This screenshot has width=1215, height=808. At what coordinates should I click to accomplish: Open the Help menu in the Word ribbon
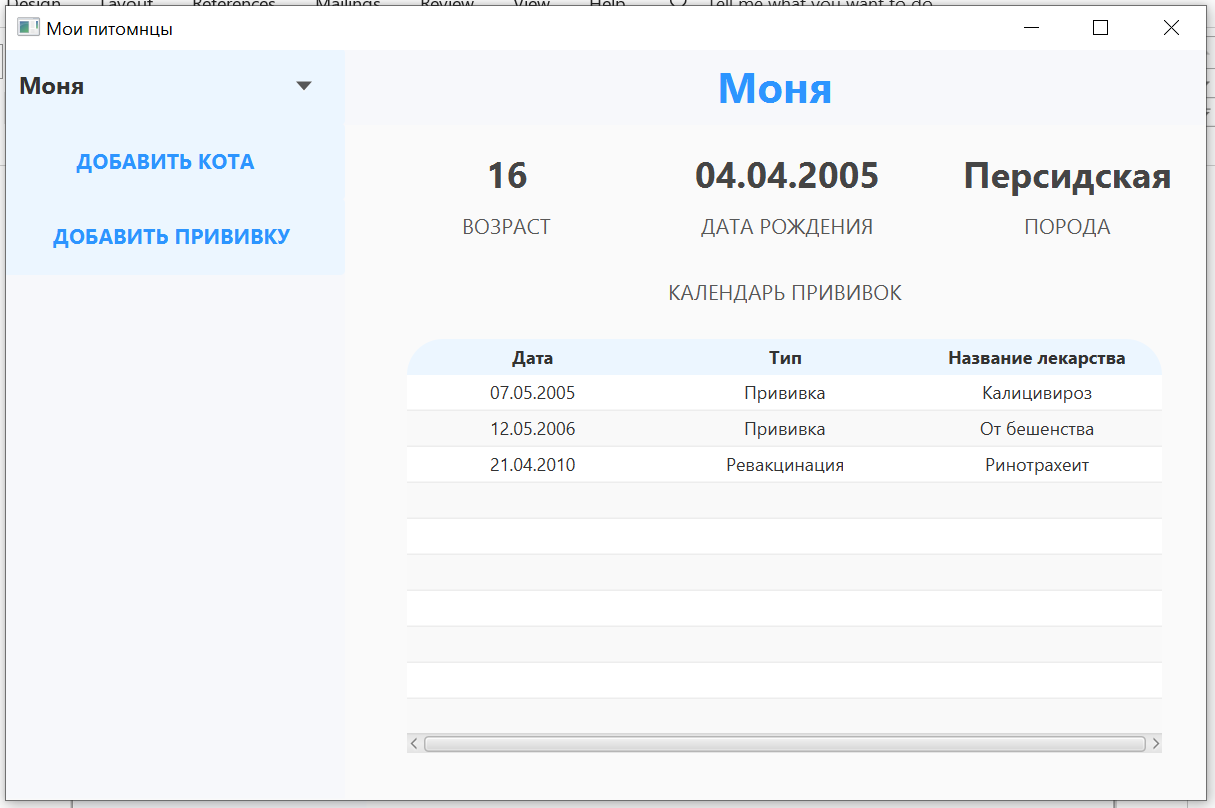(608, 4)
